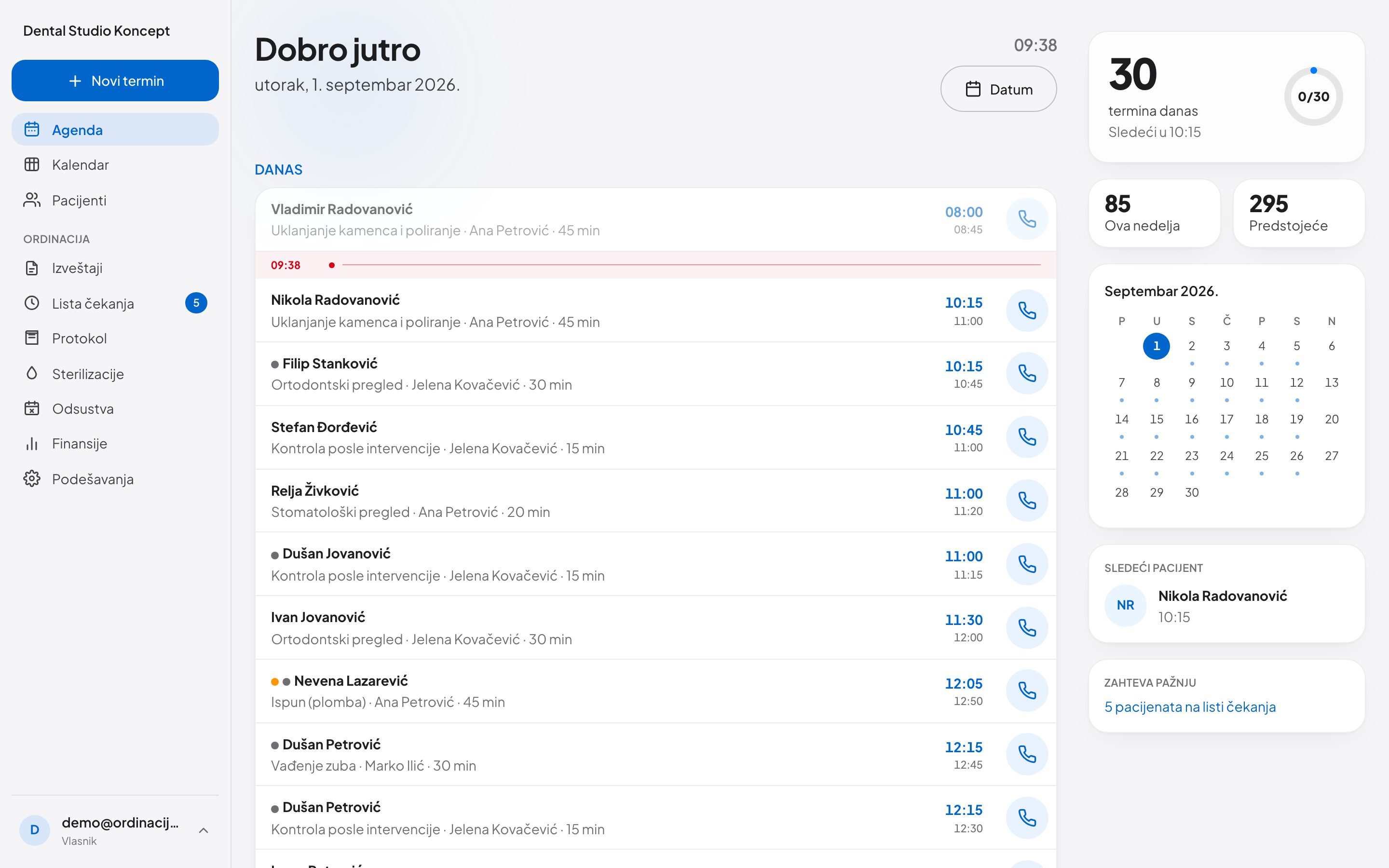1389x868 pixels.
Task: Select September 13 in mini calendar
Action: pos(1332,383)
